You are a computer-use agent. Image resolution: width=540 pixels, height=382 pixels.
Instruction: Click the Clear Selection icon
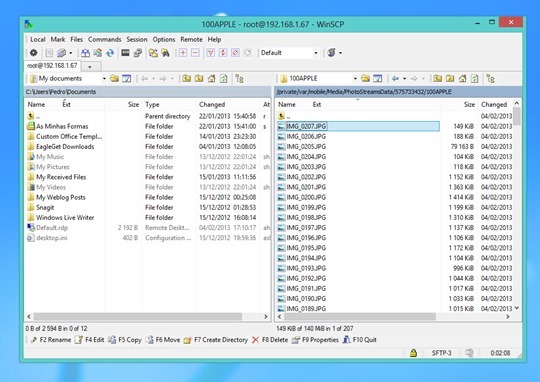pyautogui.click(x=236, y=53)
